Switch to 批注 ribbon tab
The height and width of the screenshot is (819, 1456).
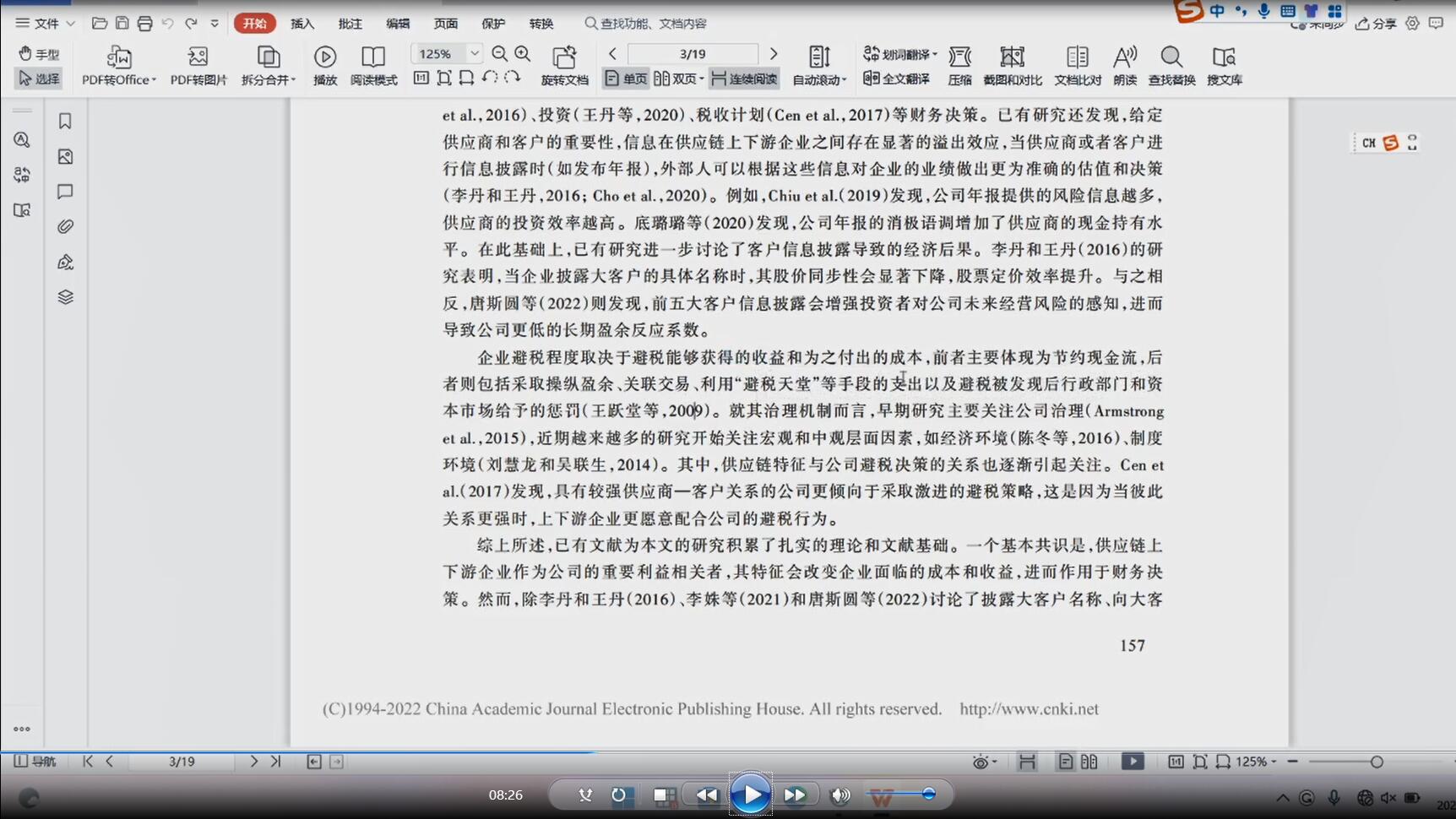(x=350, y=24)
